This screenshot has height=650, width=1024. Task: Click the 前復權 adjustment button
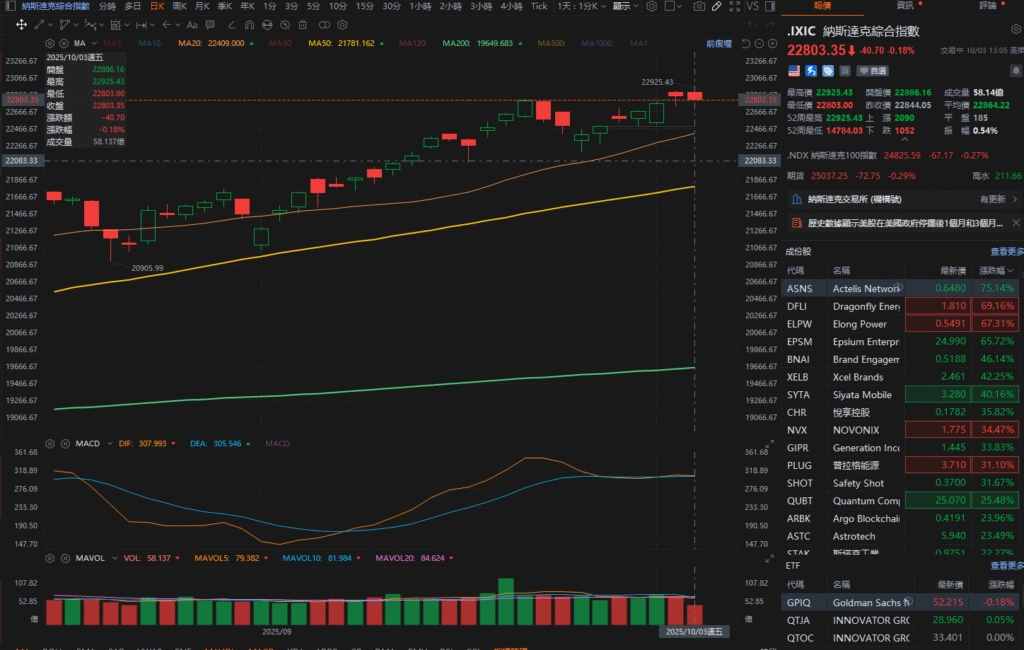[718, 44]
